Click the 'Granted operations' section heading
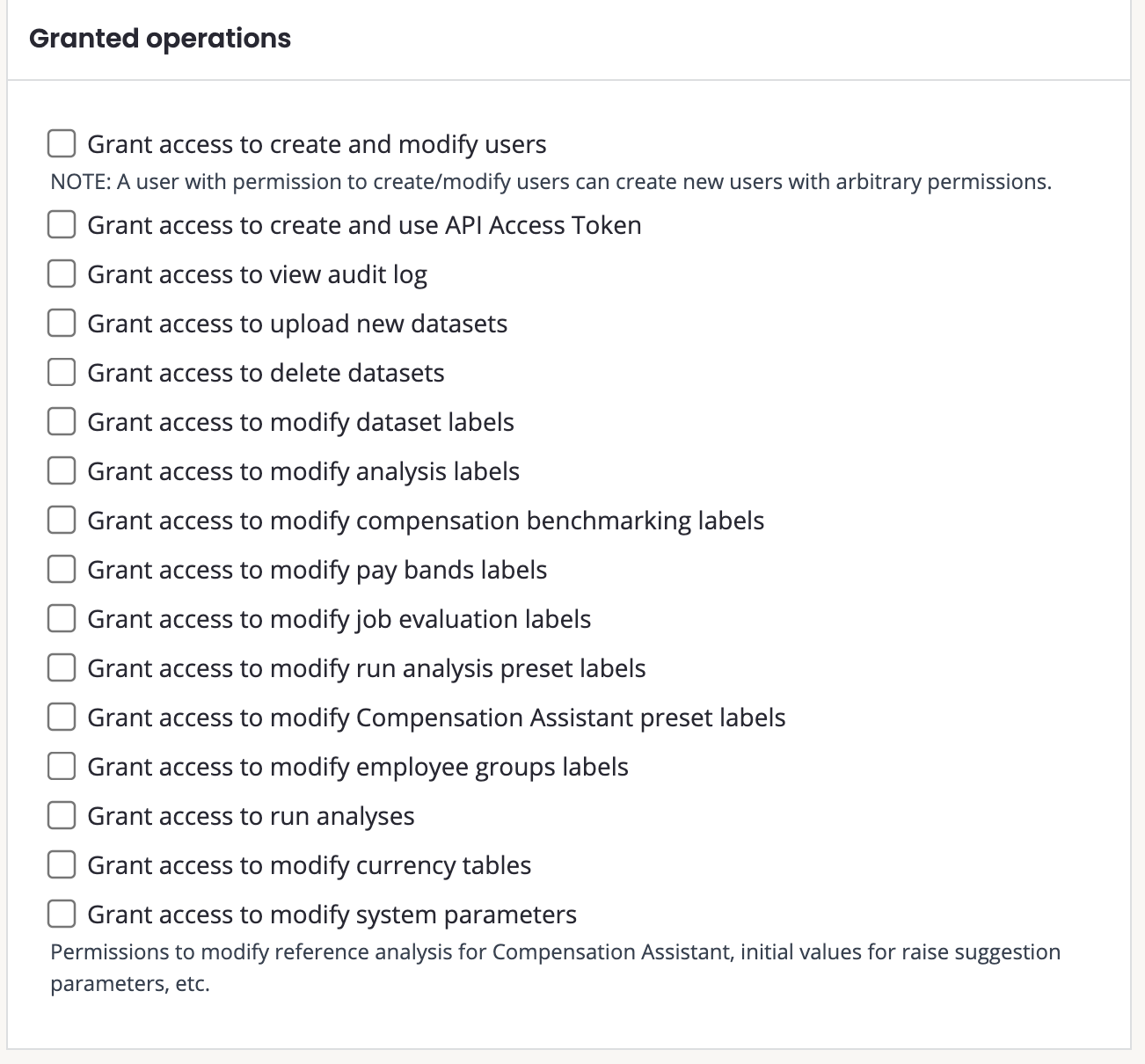 pos(160,39)
